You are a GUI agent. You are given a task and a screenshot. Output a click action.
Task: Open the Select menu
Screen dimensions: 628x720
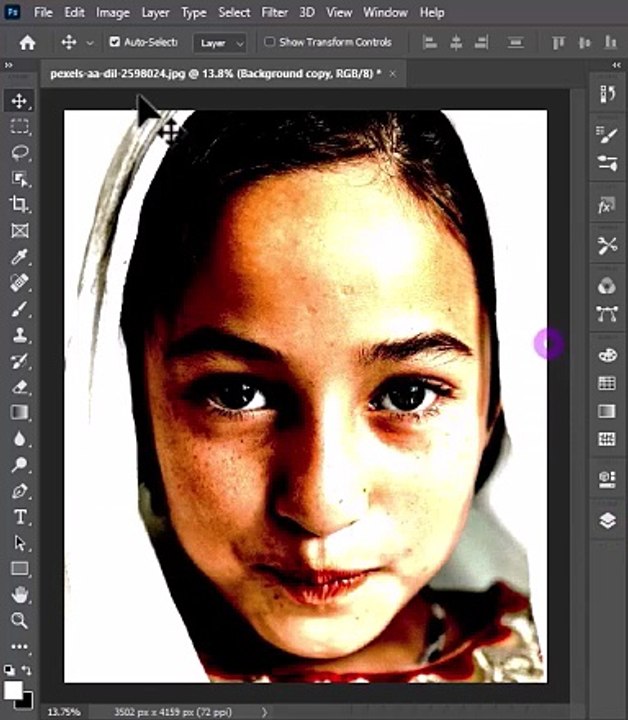(x=234, y=12)
